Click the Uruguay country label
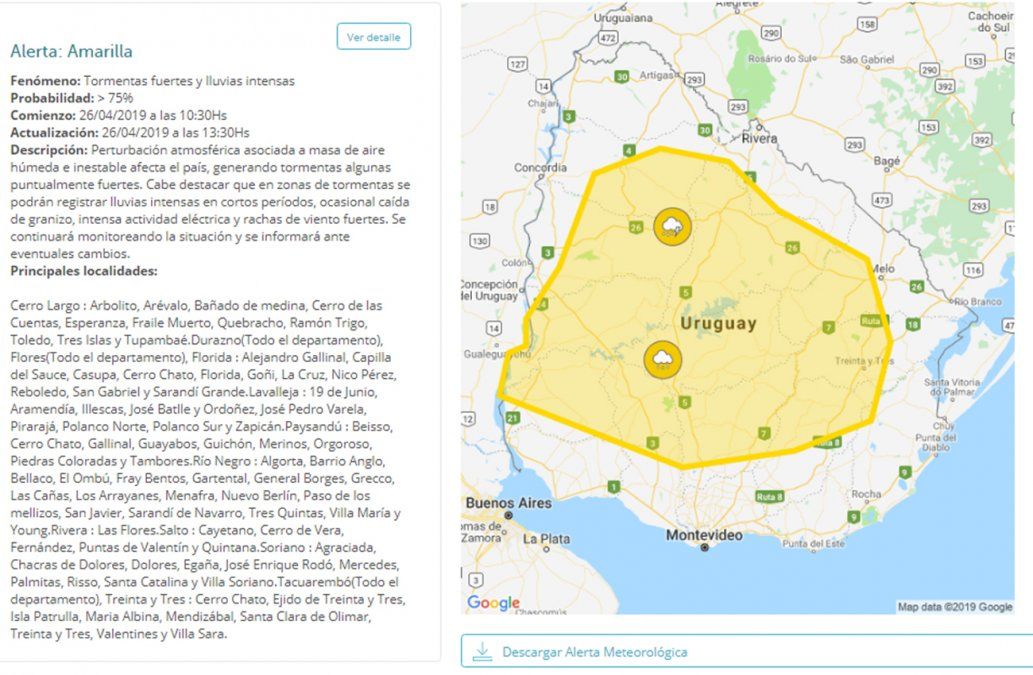This screenshot has height=675, width=1033. (718, 324)
